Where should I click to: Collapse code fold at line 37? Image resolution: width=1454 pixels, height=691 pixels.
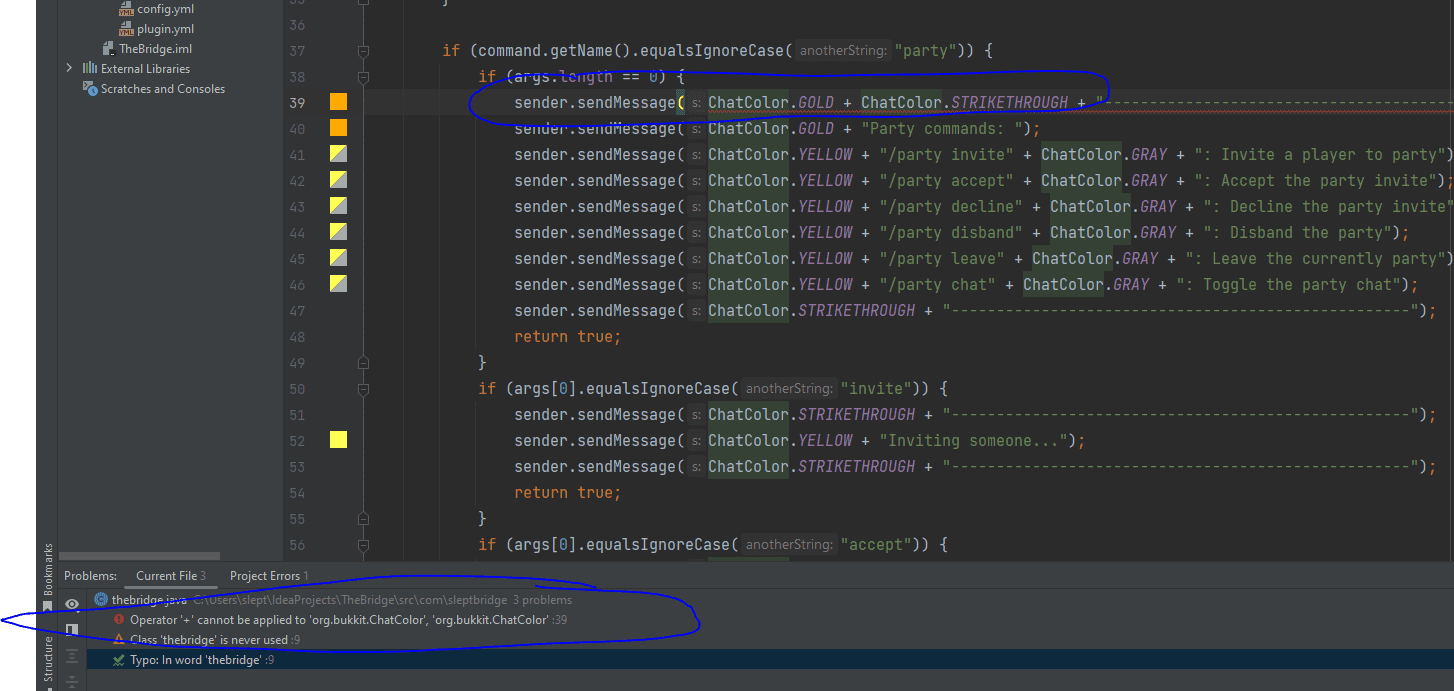(364, 51)
